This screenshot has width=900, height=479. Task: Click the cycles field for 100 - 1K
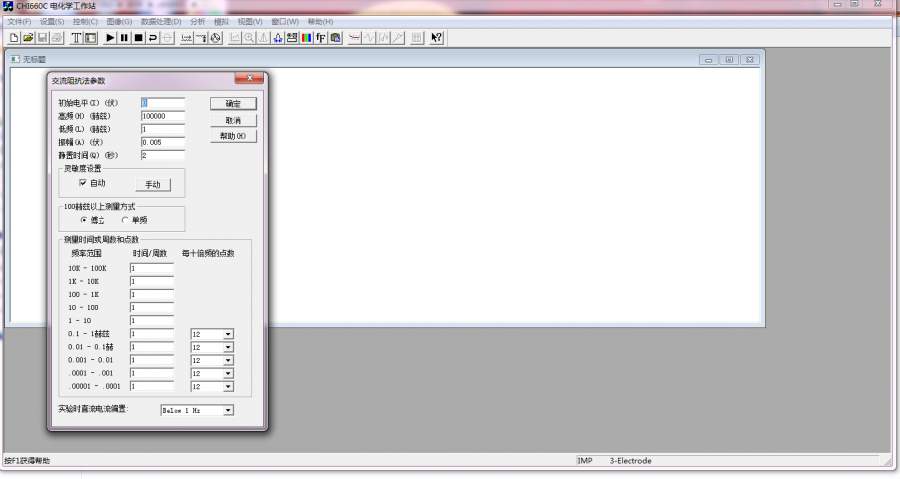point(152,295)
